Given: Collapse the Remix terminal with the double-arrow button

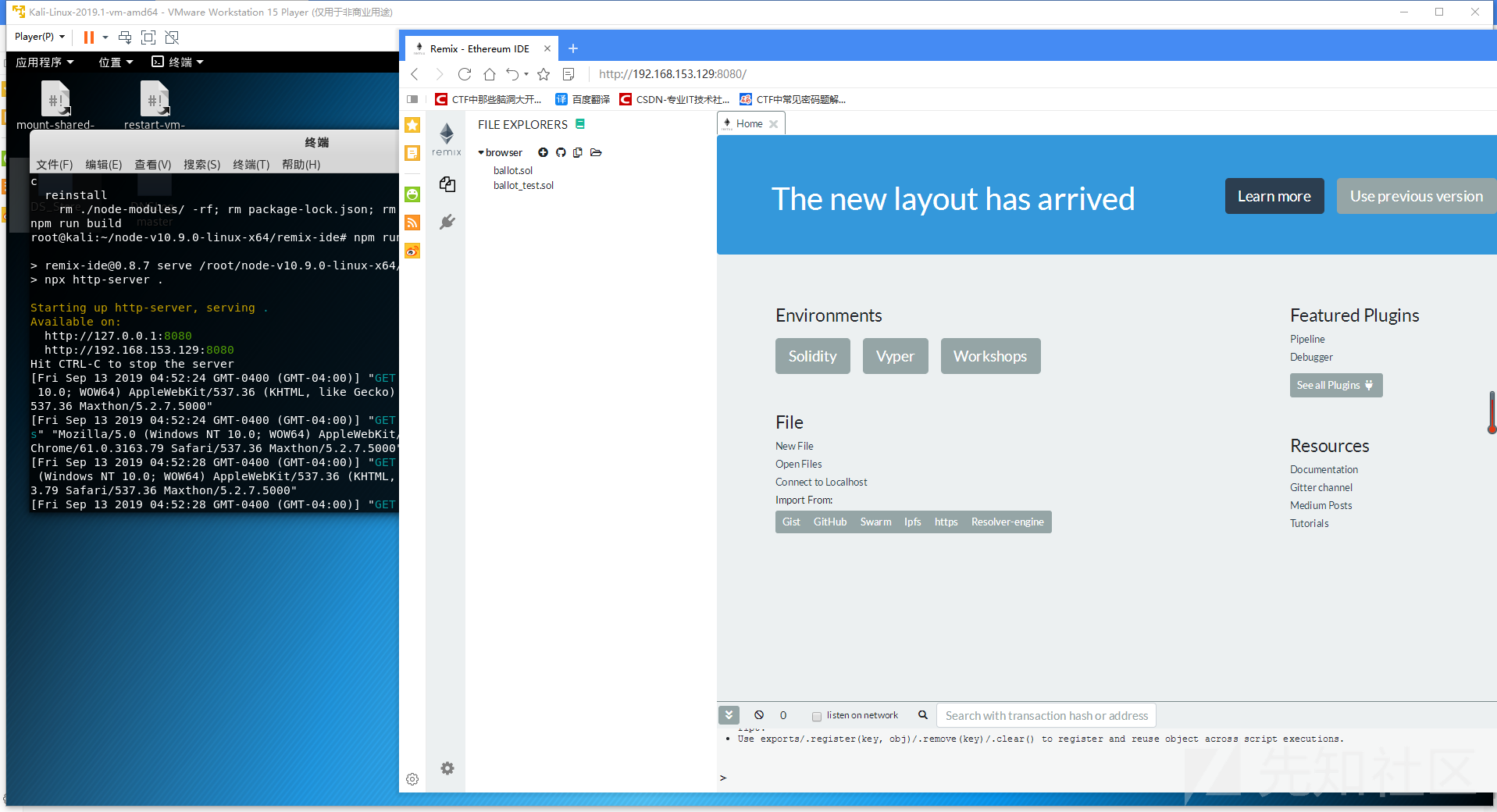Looking at the screenshot, I should pyautogui.click(x=729, y=715).
